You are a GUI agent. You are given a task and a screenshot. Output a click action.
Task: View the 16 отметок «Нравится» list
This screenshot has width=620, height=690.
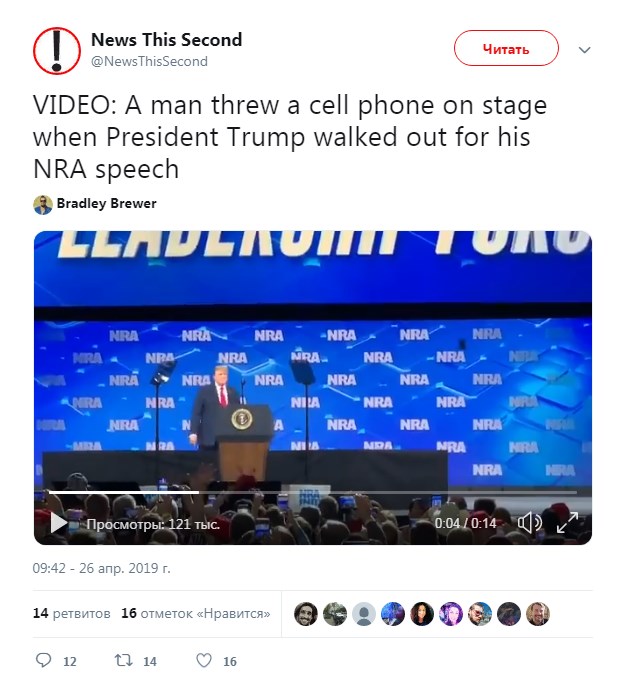[195, 613]
